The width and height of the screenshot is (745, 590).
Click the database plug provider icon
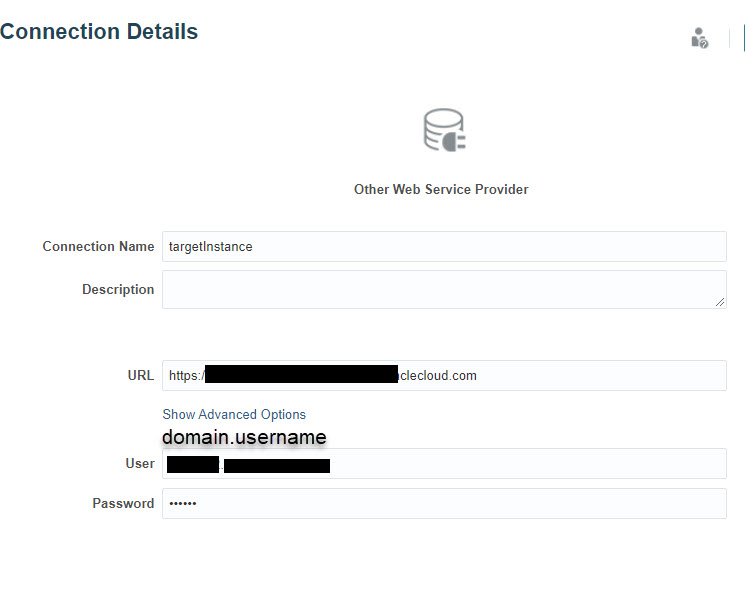(444, 130)
